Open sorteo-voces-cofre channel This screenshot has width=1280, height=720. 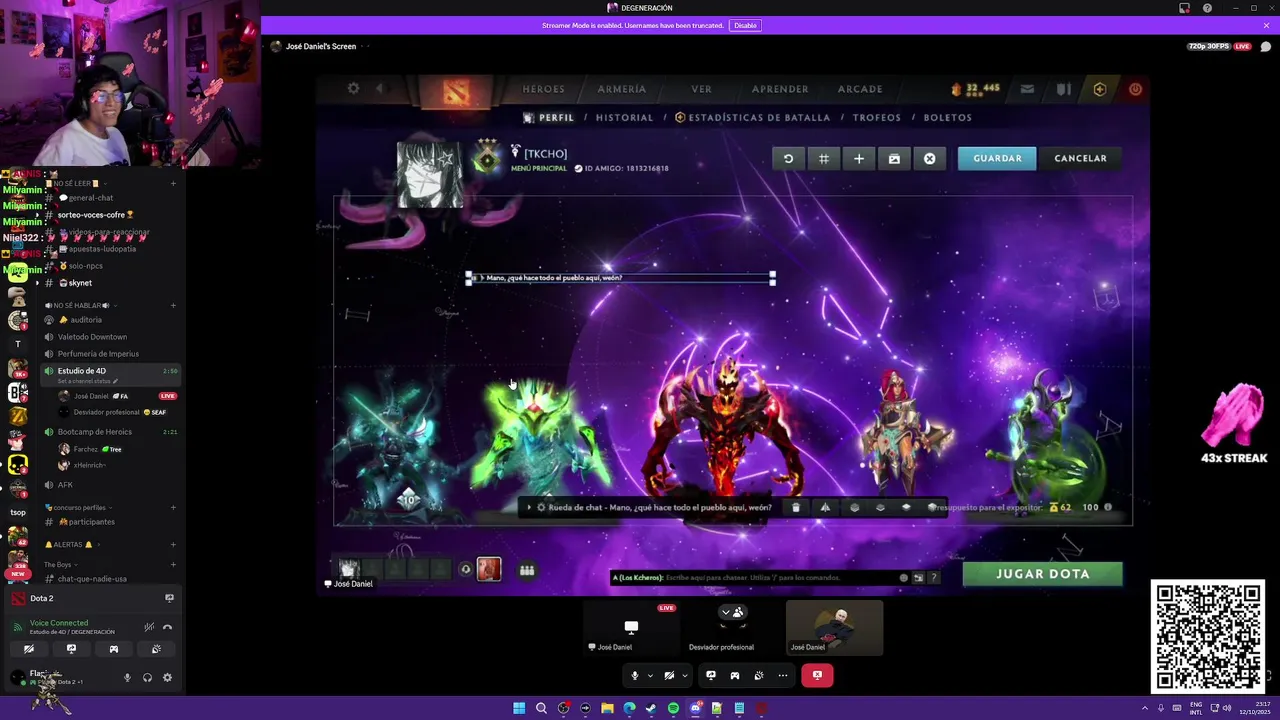point(95,215)
